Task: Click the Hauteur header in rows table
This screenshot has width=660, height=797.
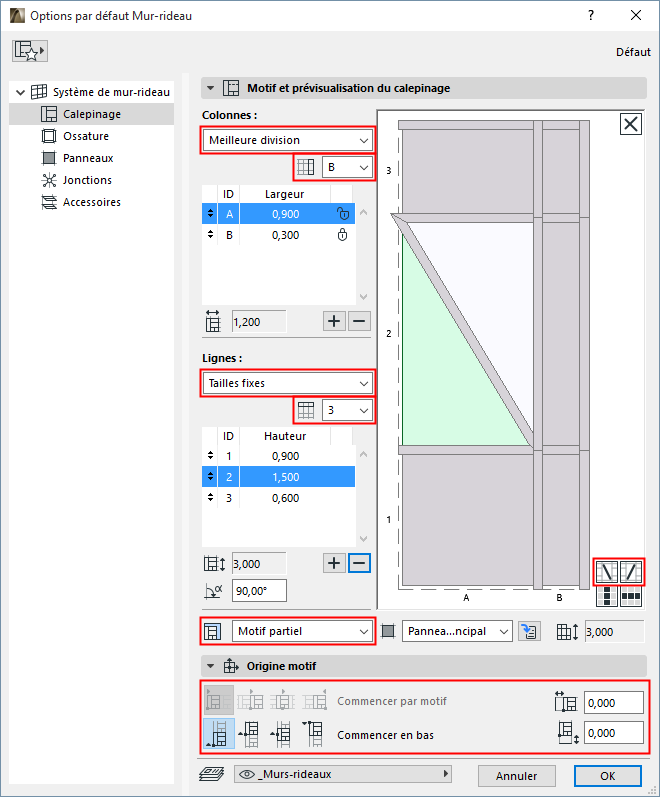Action: [x=285, y=436]
